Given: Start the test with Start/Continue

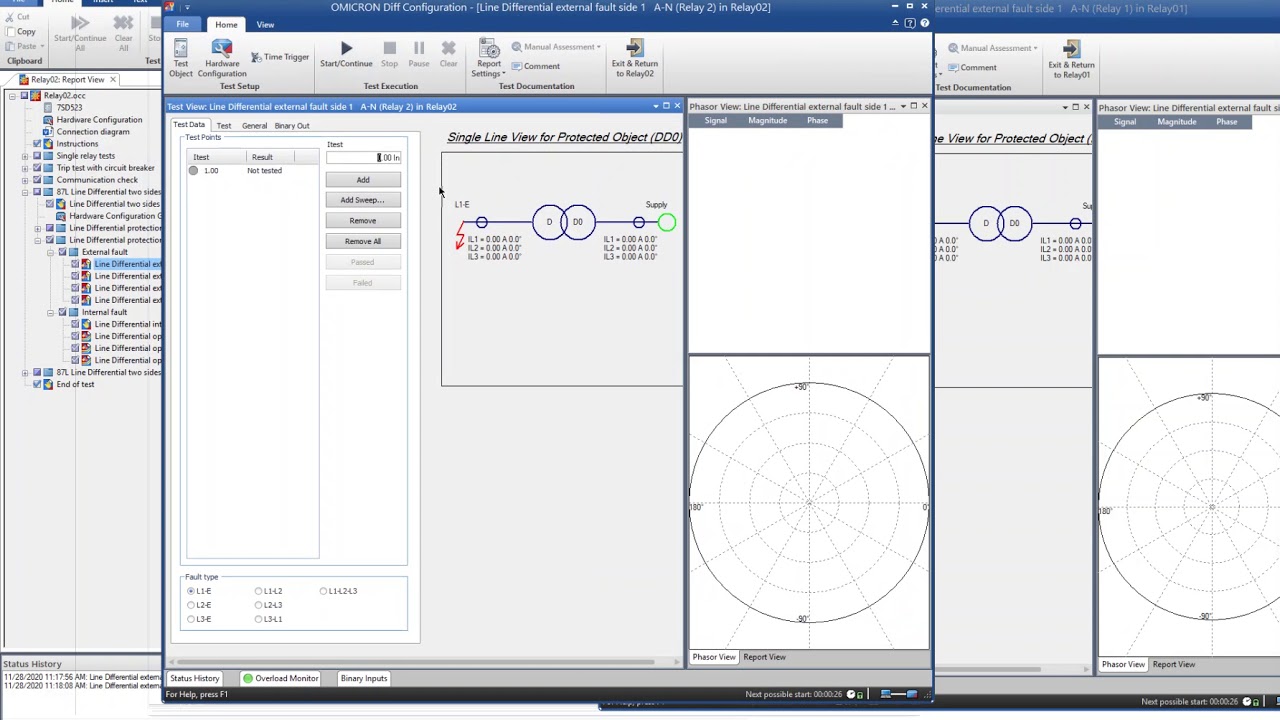Looking at the screenshot, I should tap(346, 55).
